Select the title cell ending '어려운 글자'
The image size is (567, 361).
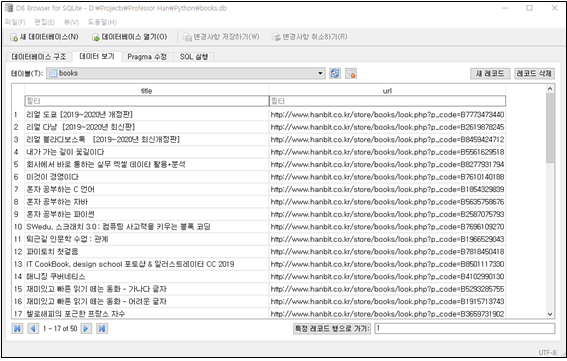tap(146, 301)
